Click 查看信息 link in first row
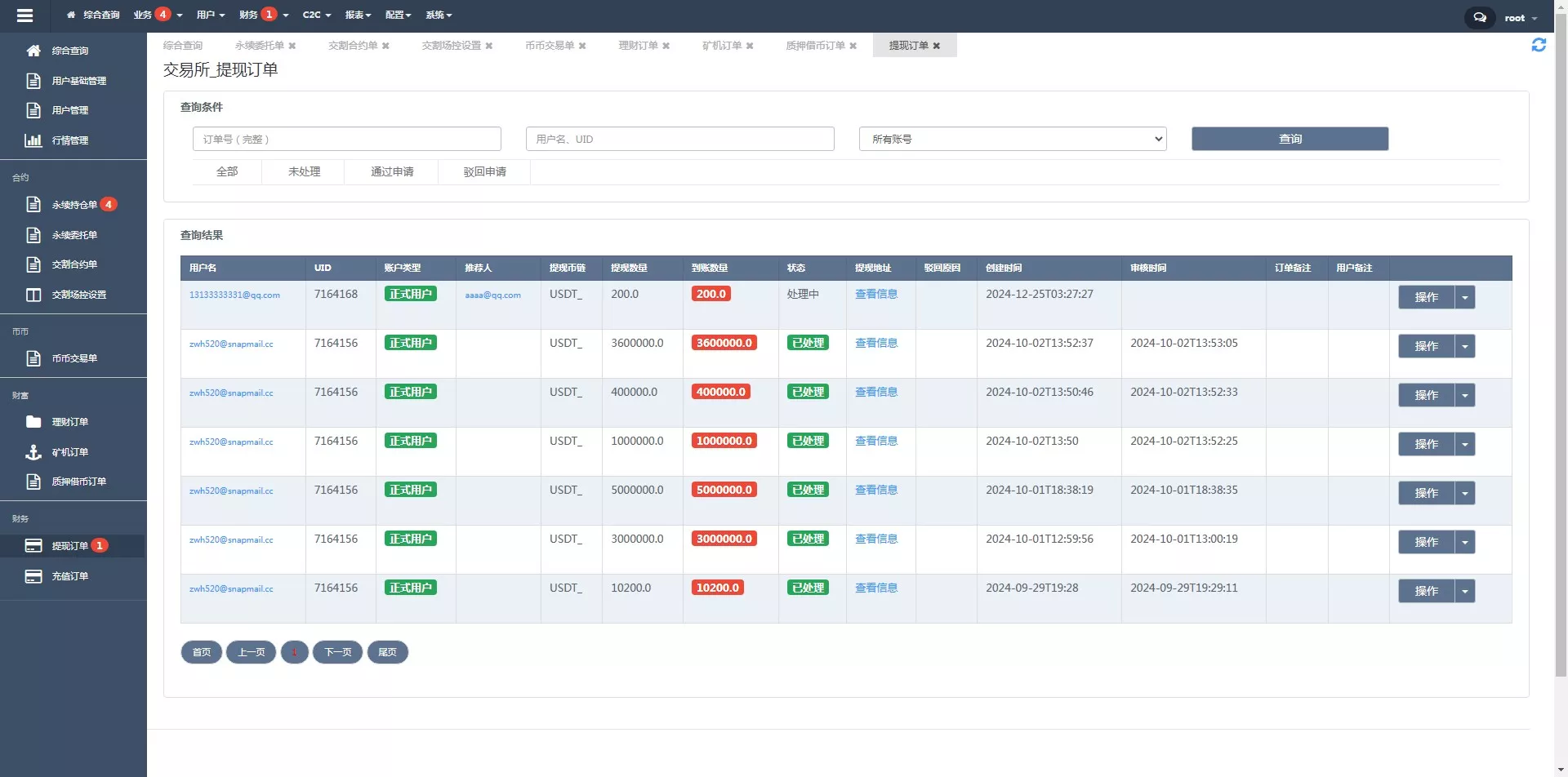 (875, 294)
